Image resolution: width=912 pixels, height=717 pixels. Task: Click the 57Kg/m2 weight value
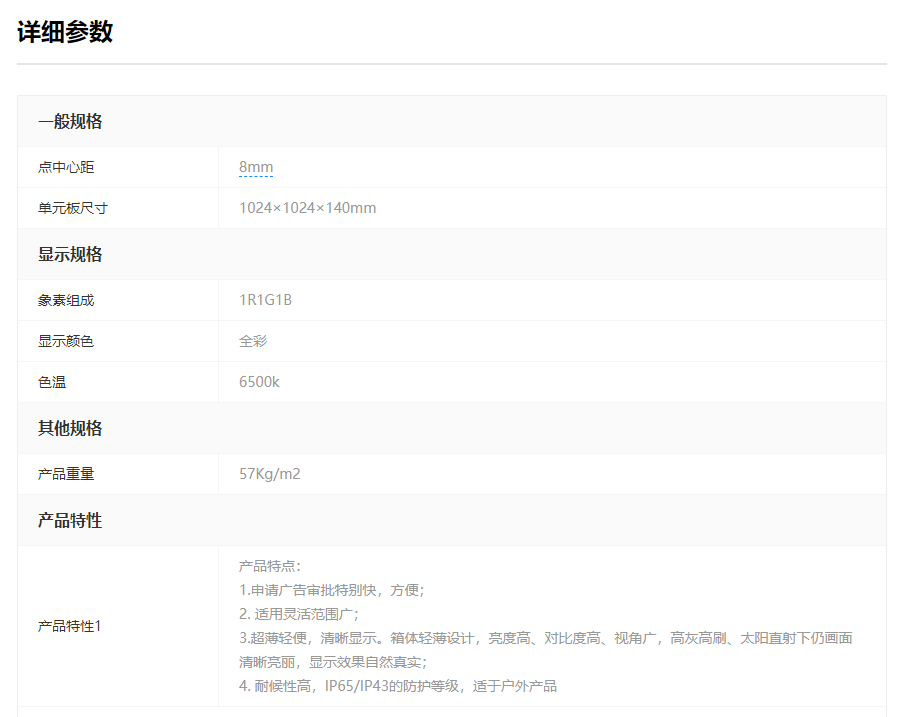[269, 474]
